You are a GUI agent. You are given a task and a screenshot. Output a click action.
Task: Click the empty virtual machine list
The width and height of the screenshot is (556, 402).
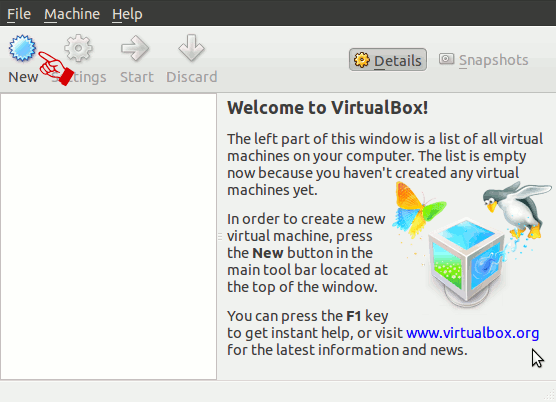109,236
